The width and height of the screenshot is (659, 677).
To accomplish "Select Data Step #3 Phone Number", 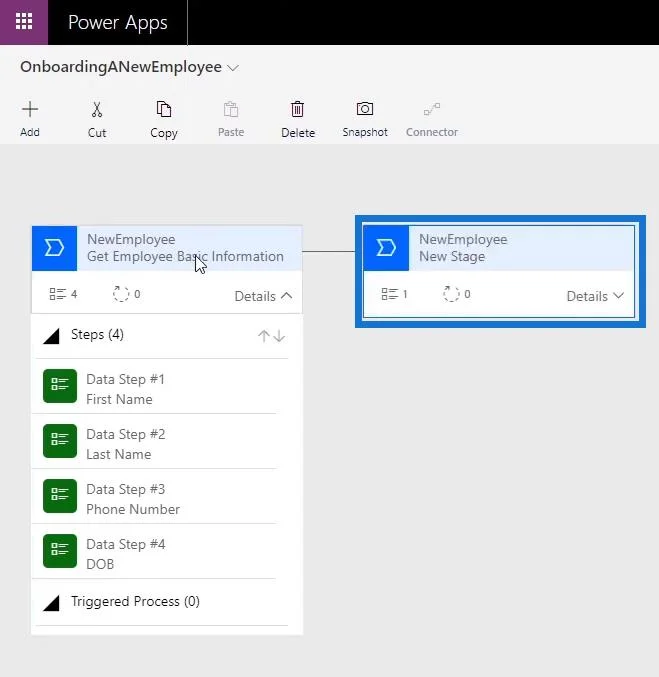I will click(x=155, y=497).
